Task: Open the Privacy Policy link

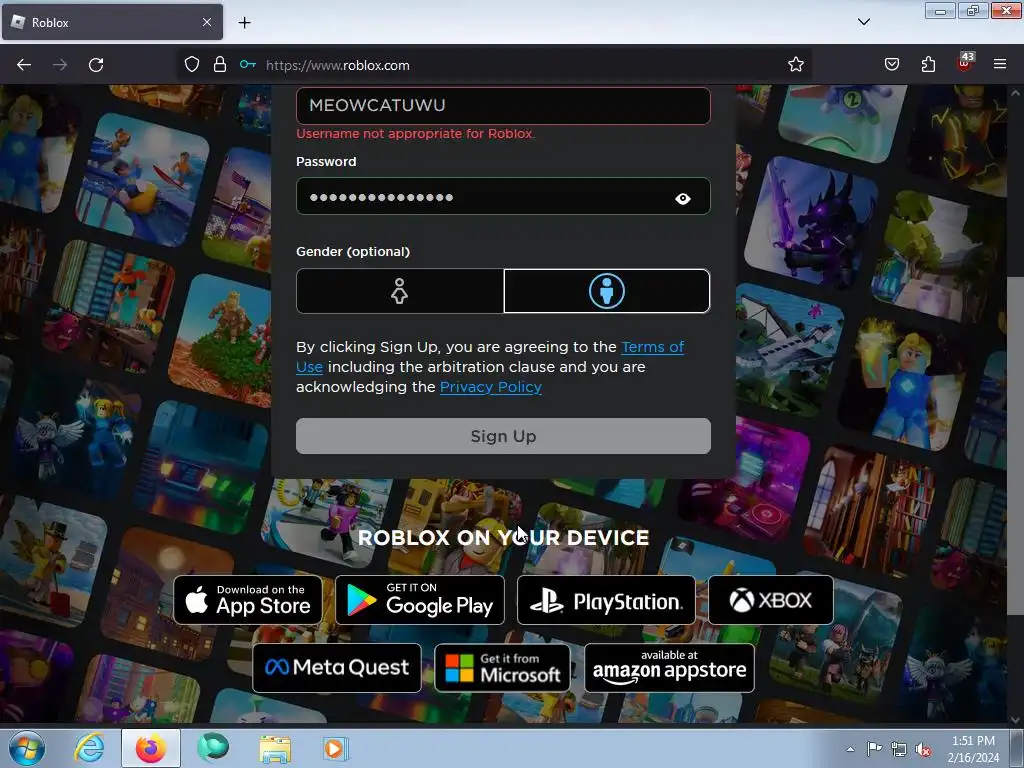Action: pos(490,387)
